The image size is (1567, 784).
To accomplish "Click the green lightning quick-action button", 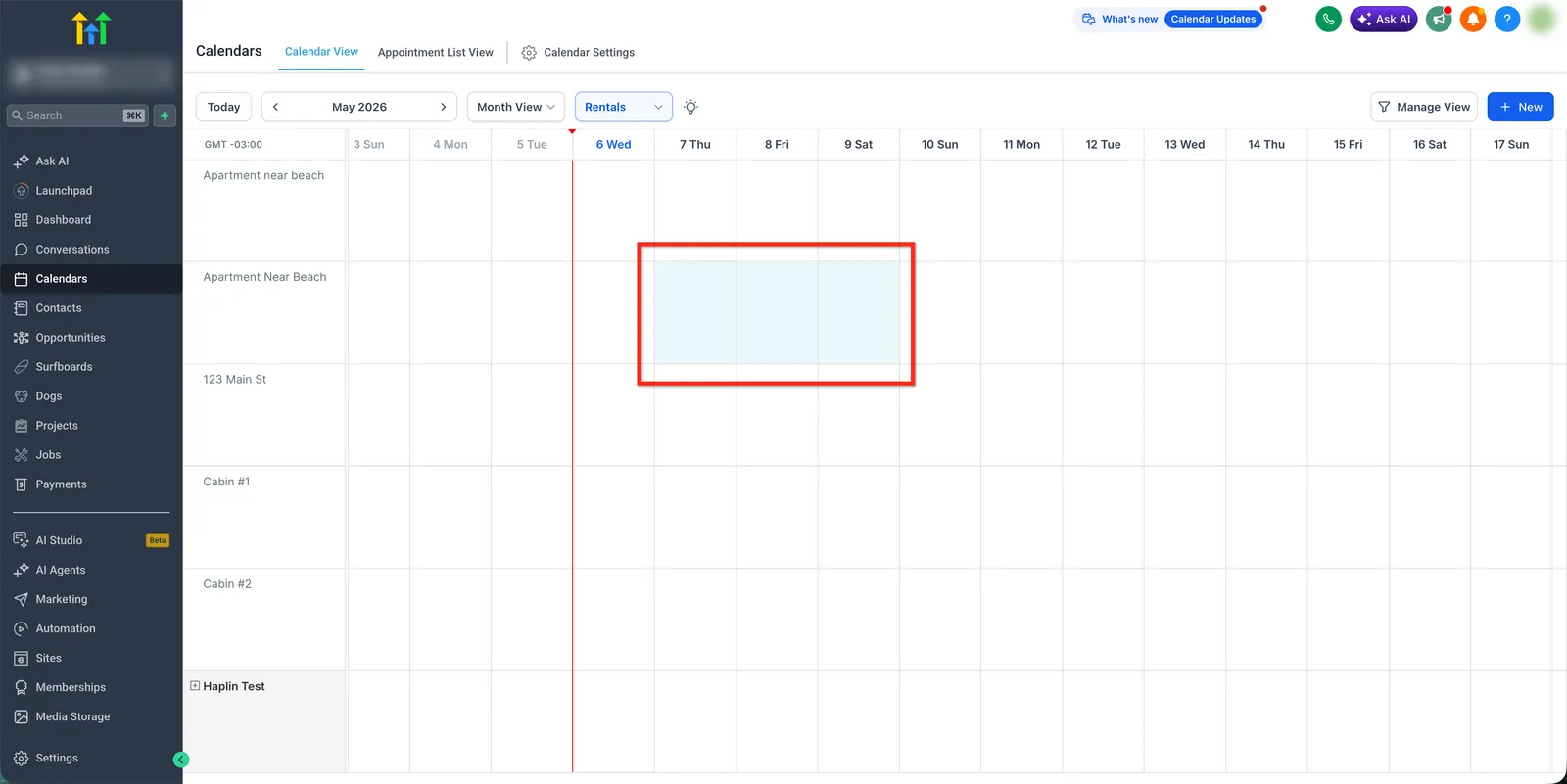I will pyautogui.click(x=165, y=115).
